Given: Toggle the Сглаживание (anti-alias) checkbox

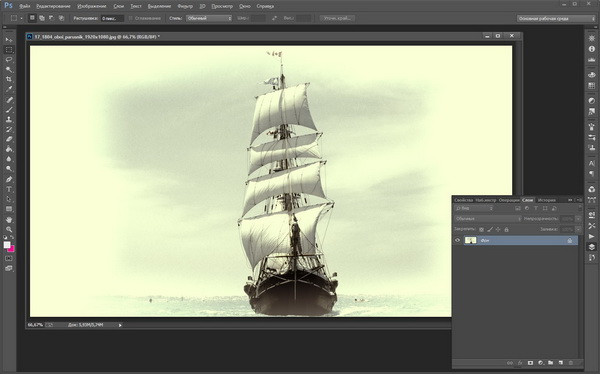Looking at the screenshot, I should coord(130,18).
